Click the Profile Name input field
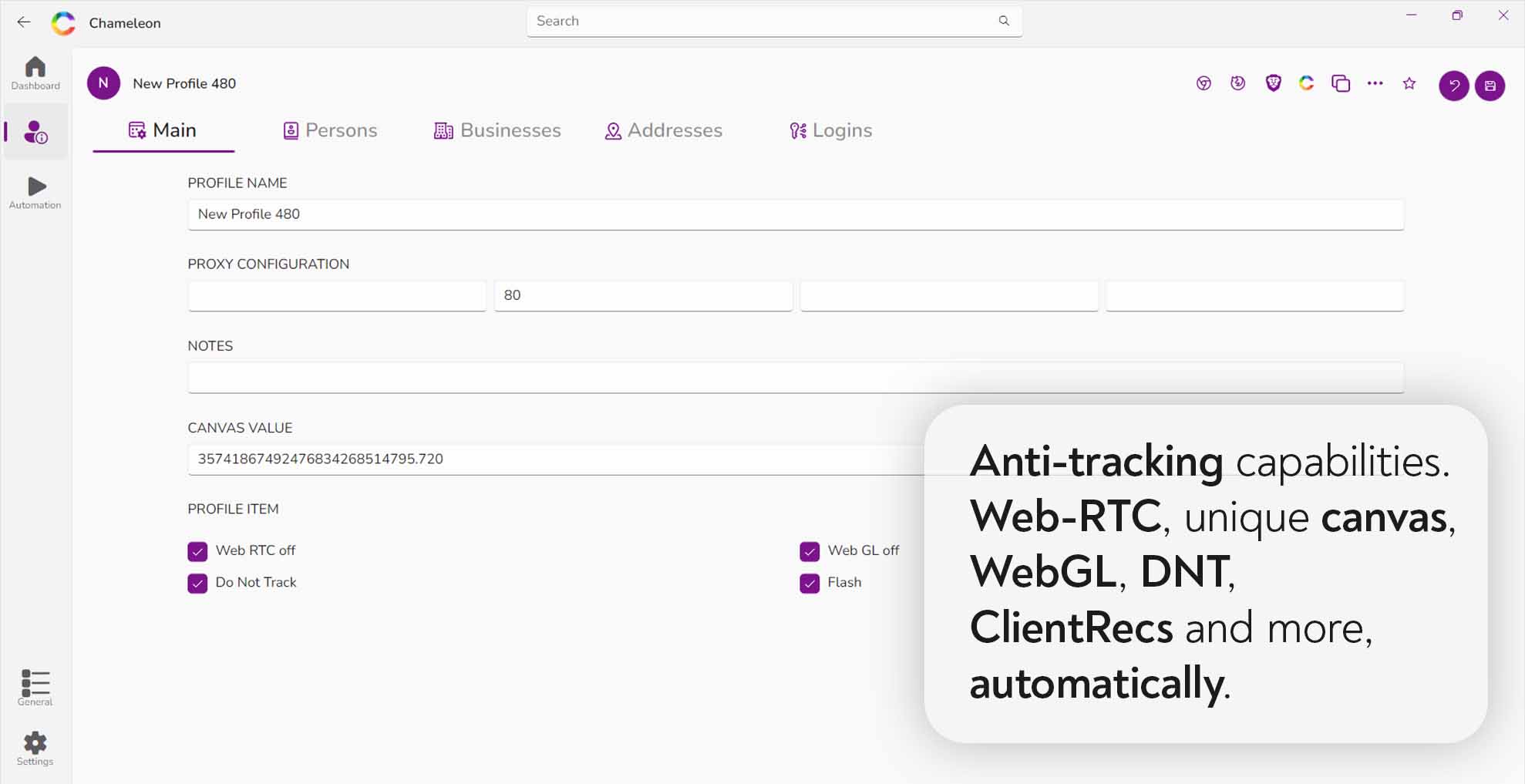1525x784 pixels. [x=796, y=214]
